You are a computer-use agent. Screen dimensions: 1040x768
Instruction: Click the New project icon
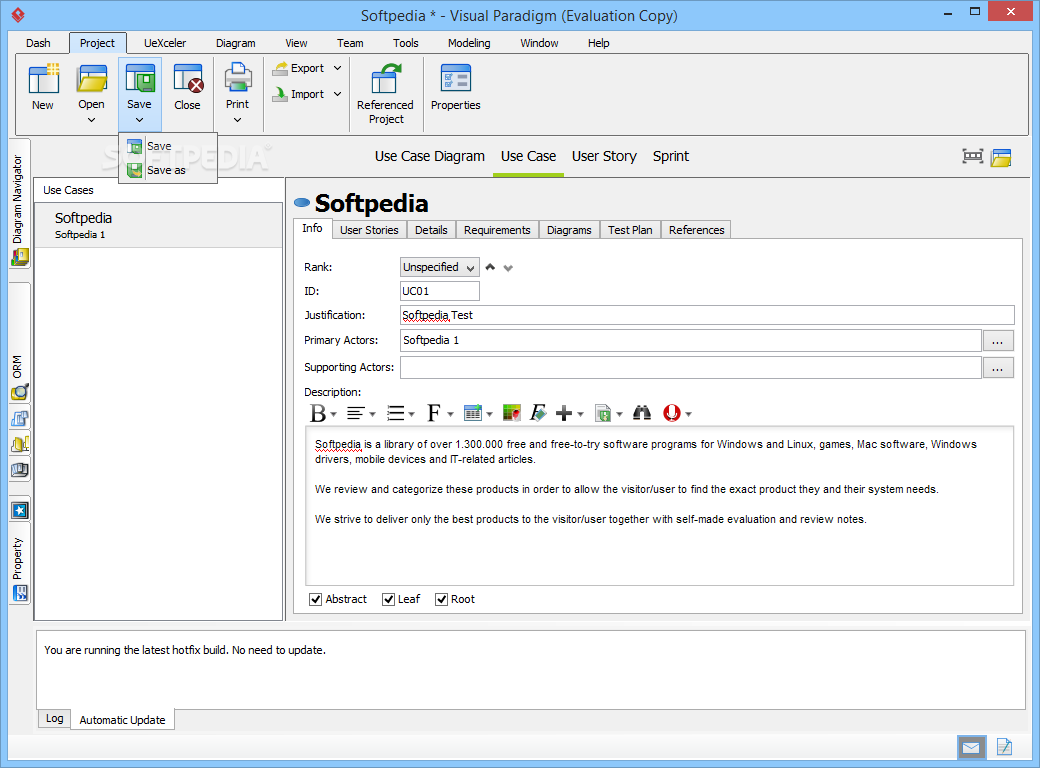coord(43,78)
